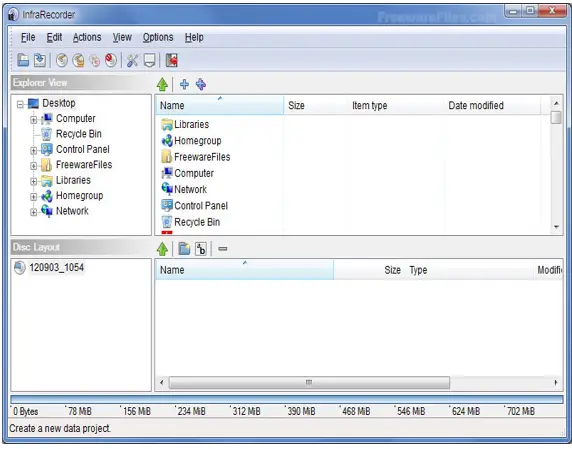Click the Disc Layout horizontal scrollbar thumb

(x=309, y=383)
